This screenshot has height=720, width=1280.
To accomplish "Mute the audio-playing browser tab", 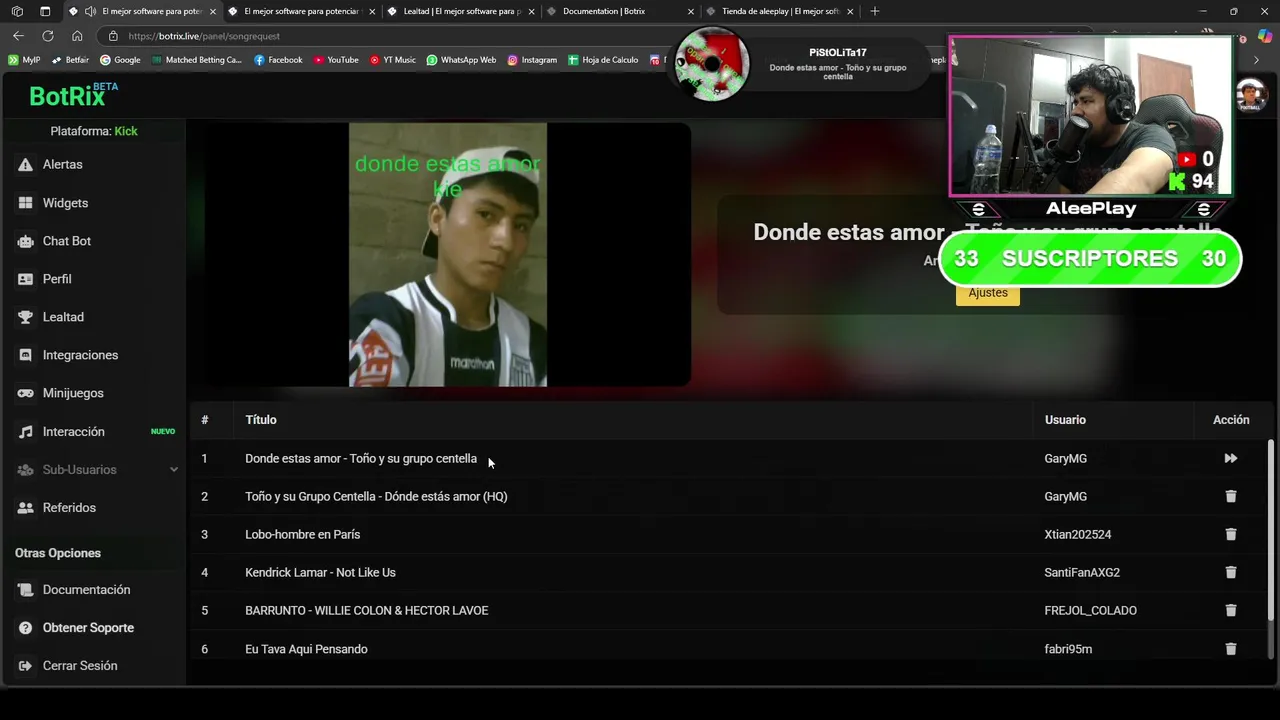I will pyautogui.click(x=91, y=11).
